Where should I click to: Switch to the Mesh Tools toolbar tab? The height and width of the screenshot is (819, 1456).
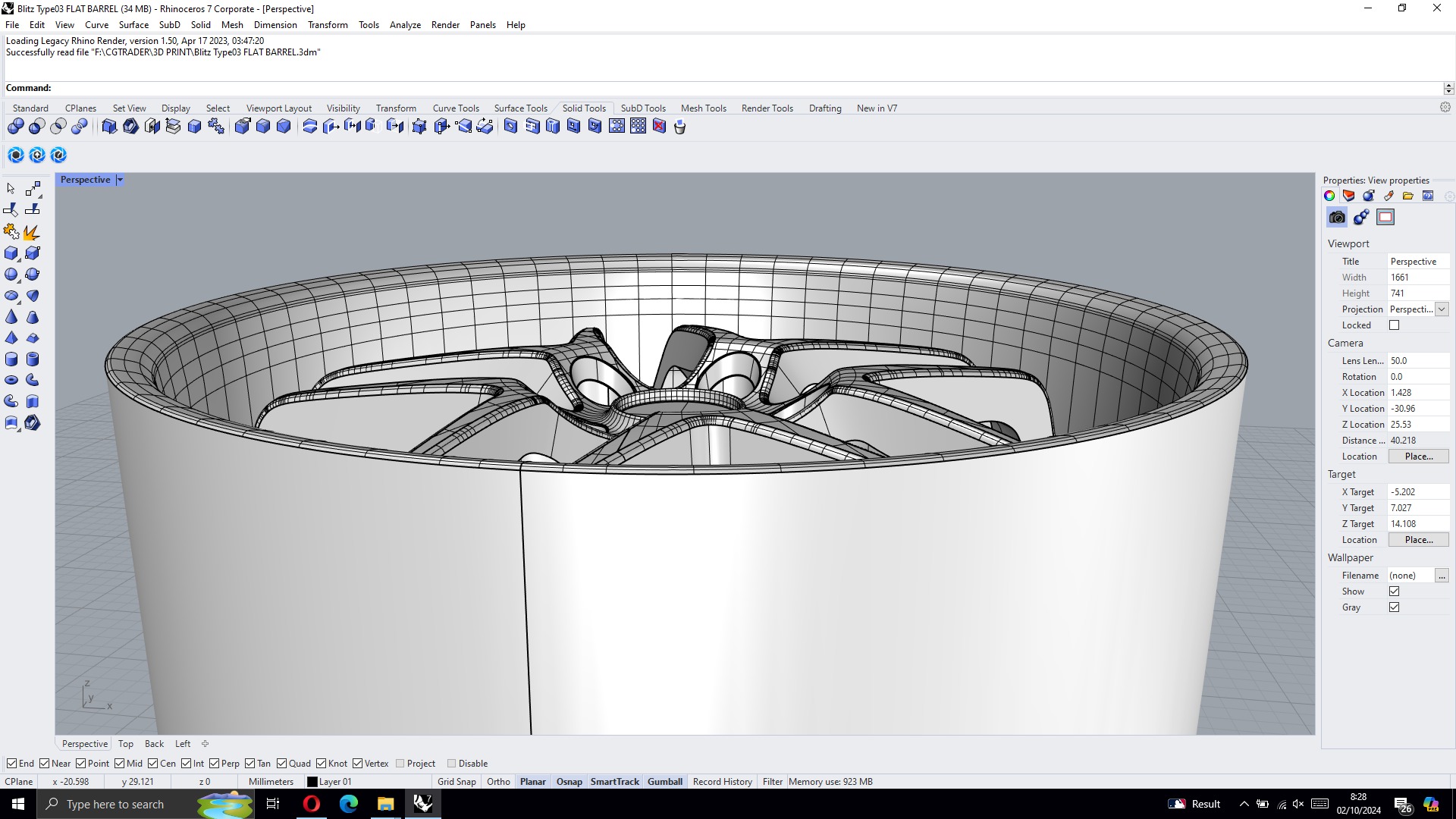coord(703,108)
